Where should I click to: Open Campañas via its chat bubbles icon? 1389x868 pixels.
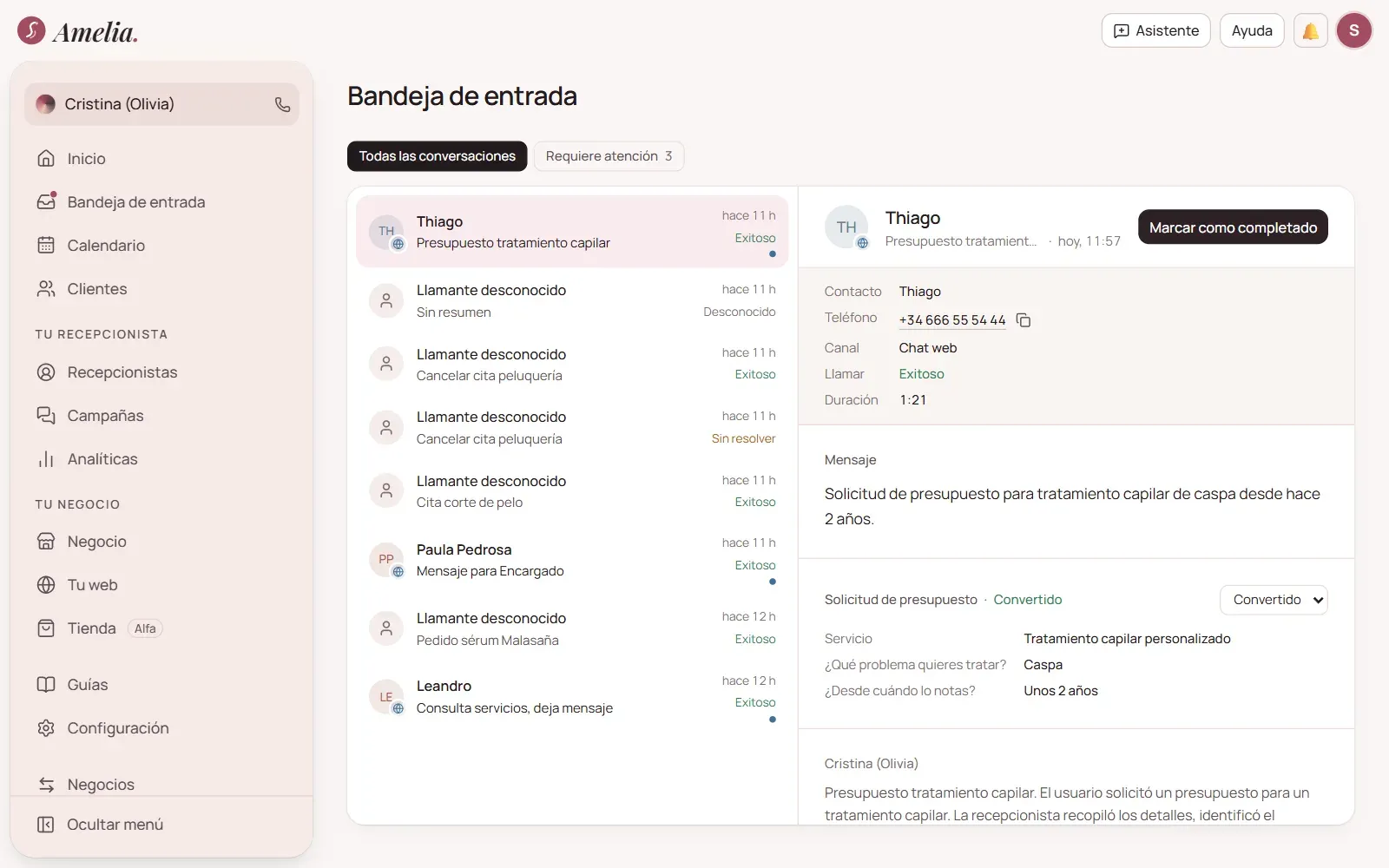click(46, 415)
